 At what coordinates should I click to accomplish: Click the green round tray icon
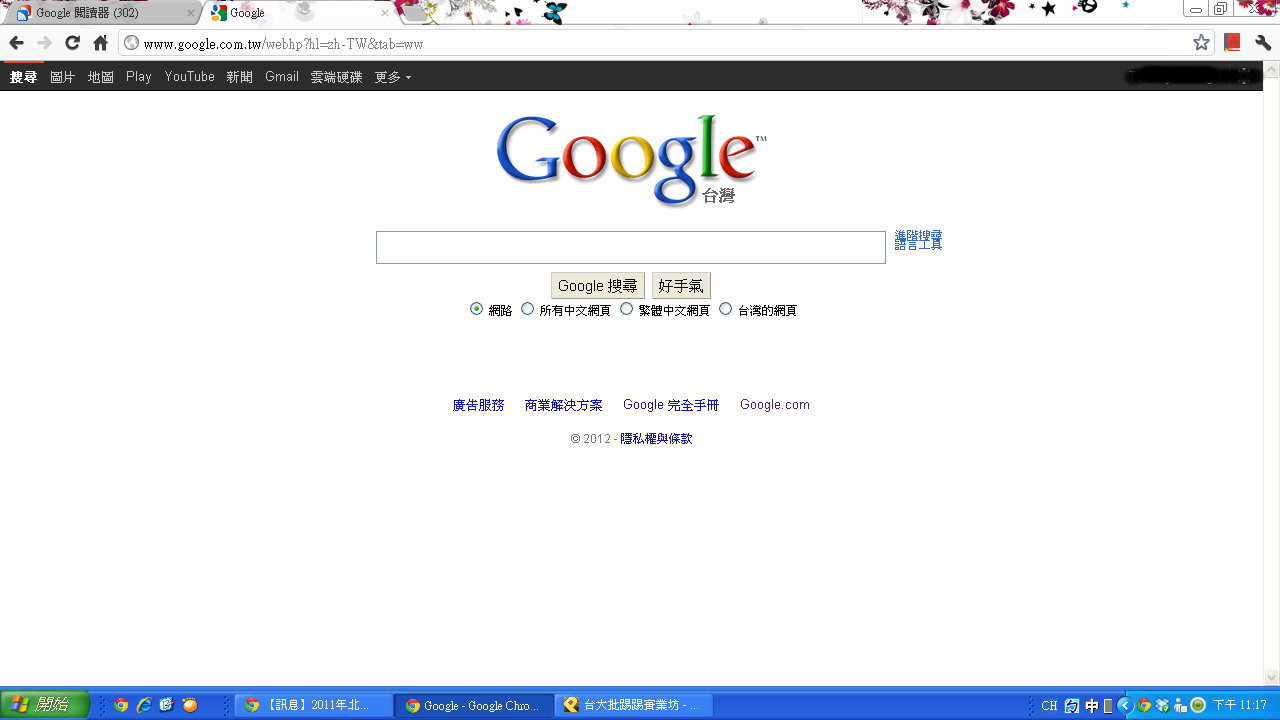click(1198, 705)
